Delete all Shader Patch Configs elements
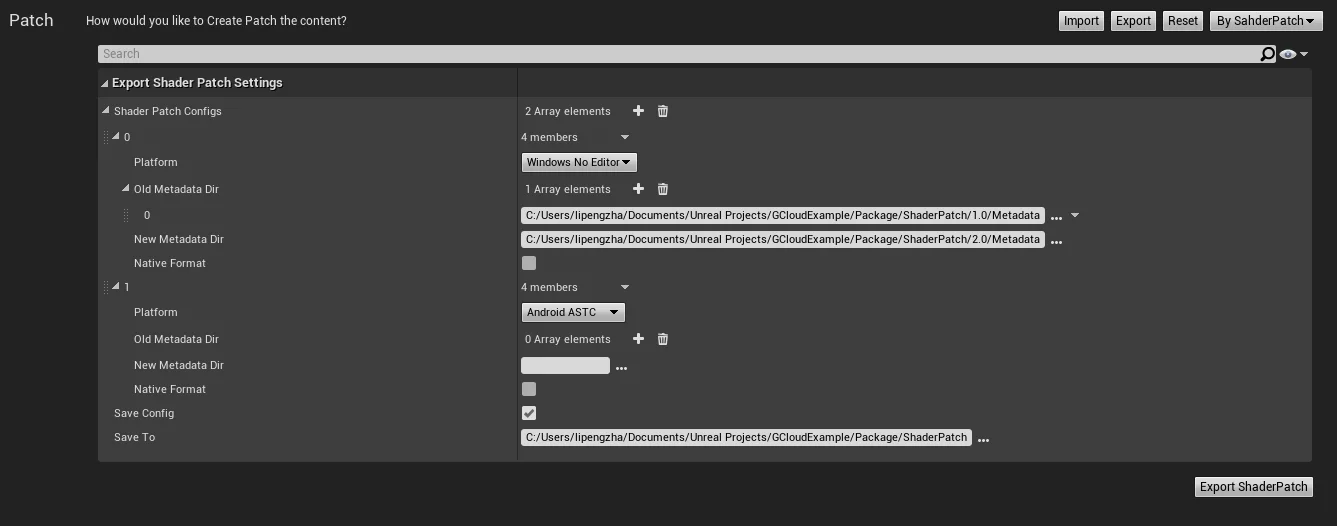The width and height of the screenshot is (1337, 526). coord(662,111)
